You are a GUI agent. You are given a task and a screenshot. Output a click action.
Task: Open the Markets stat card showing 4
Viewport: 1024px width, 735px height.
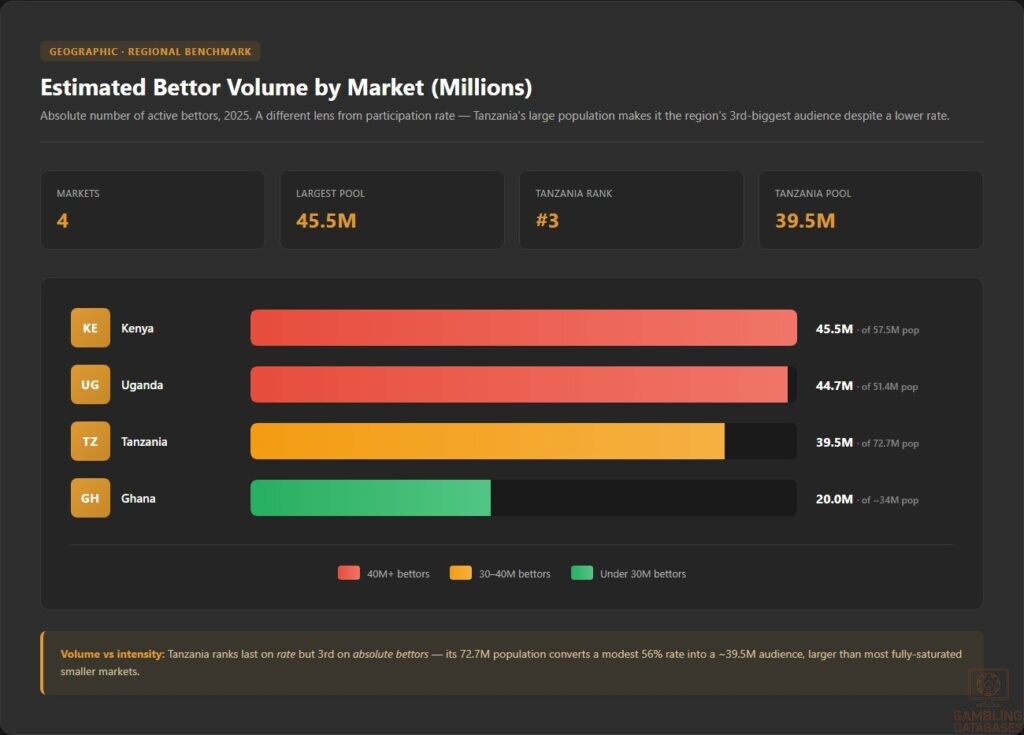153,210
